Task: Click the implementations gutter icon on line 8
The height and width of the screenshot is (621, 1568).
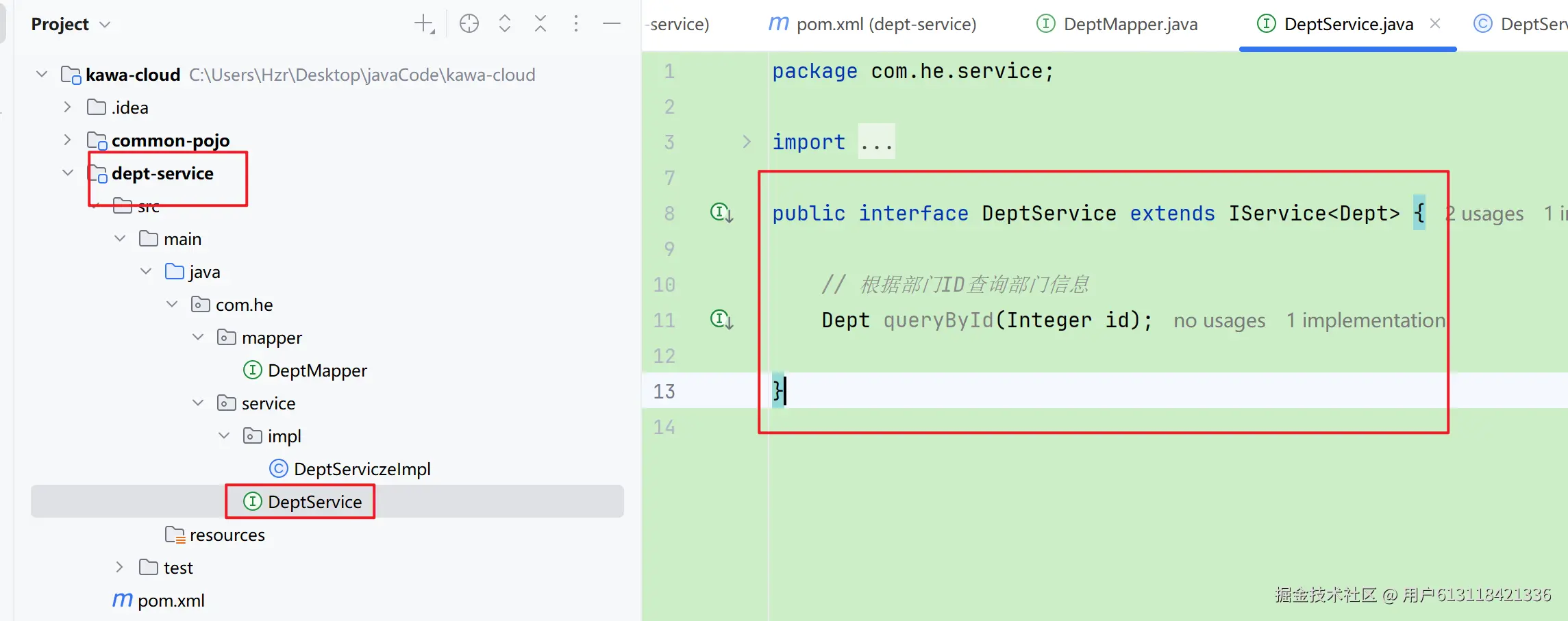Action: pos(721,213)
